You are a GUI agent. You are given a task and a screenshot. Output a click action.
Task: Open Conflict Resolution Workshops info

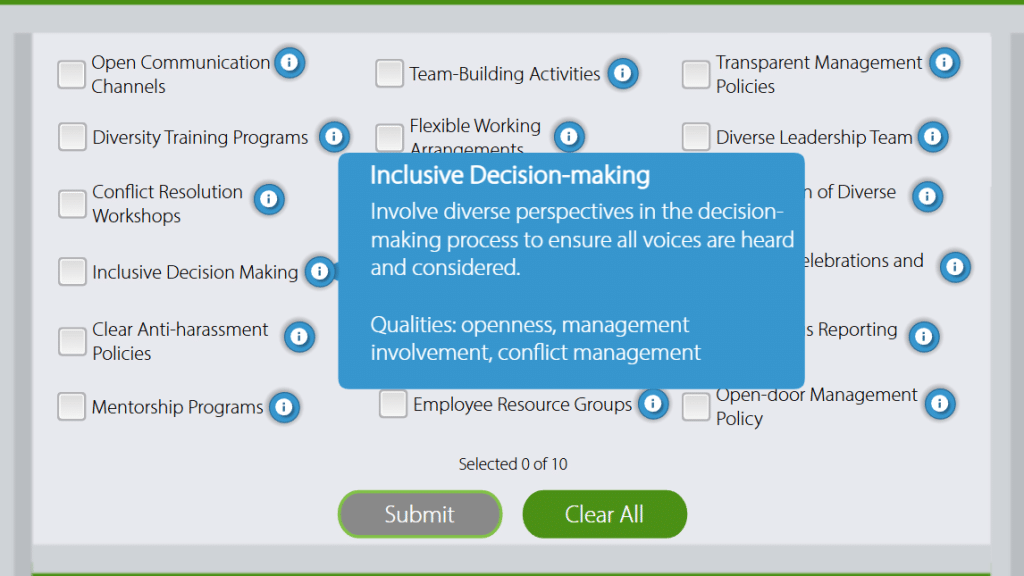(x=268, y=199)
